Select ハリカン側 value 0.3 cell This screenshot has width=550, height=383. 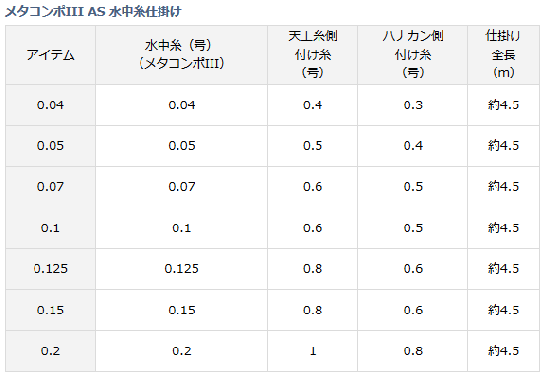(412, 105)
